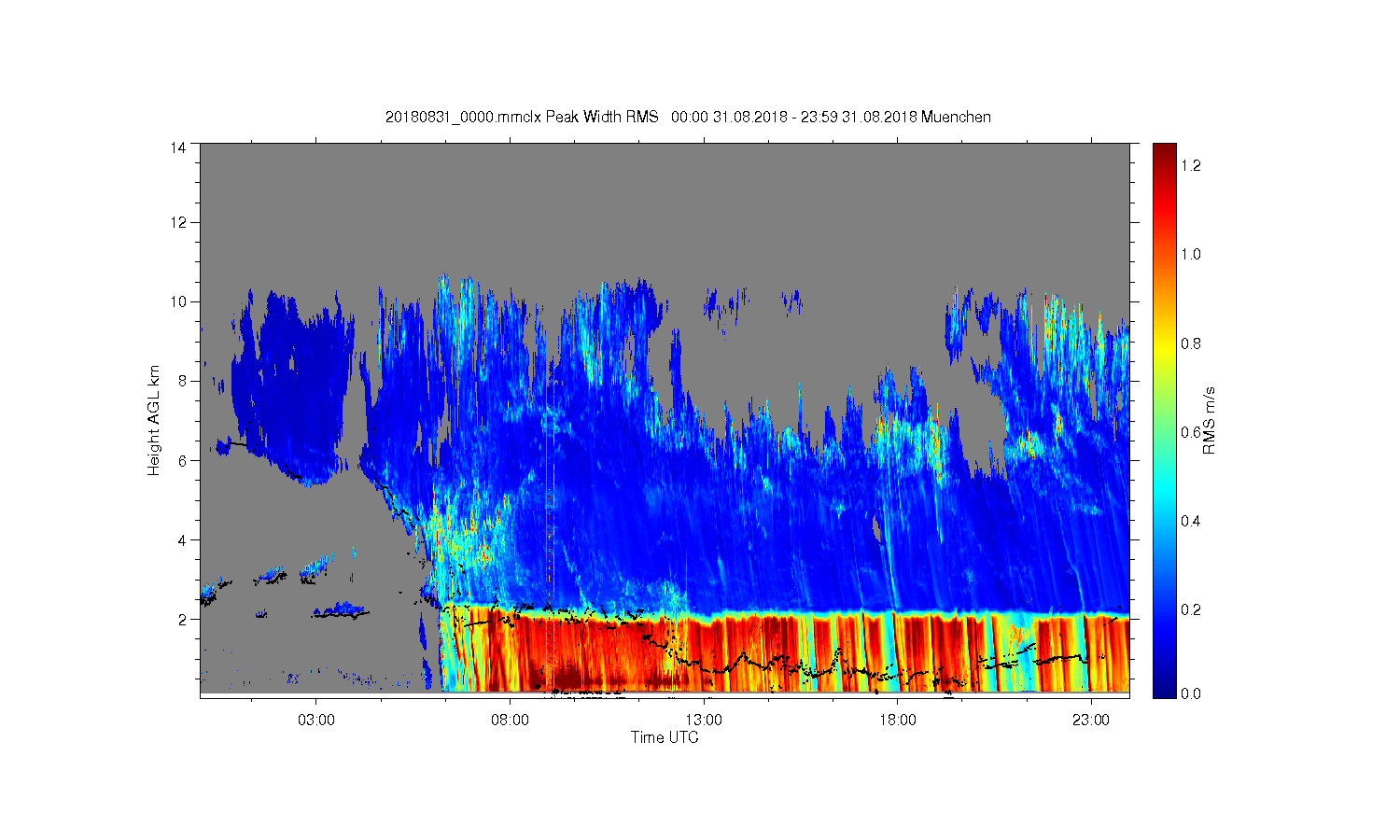Click the height tick label 2
1400x840 pixels.
tap(182, 619)
